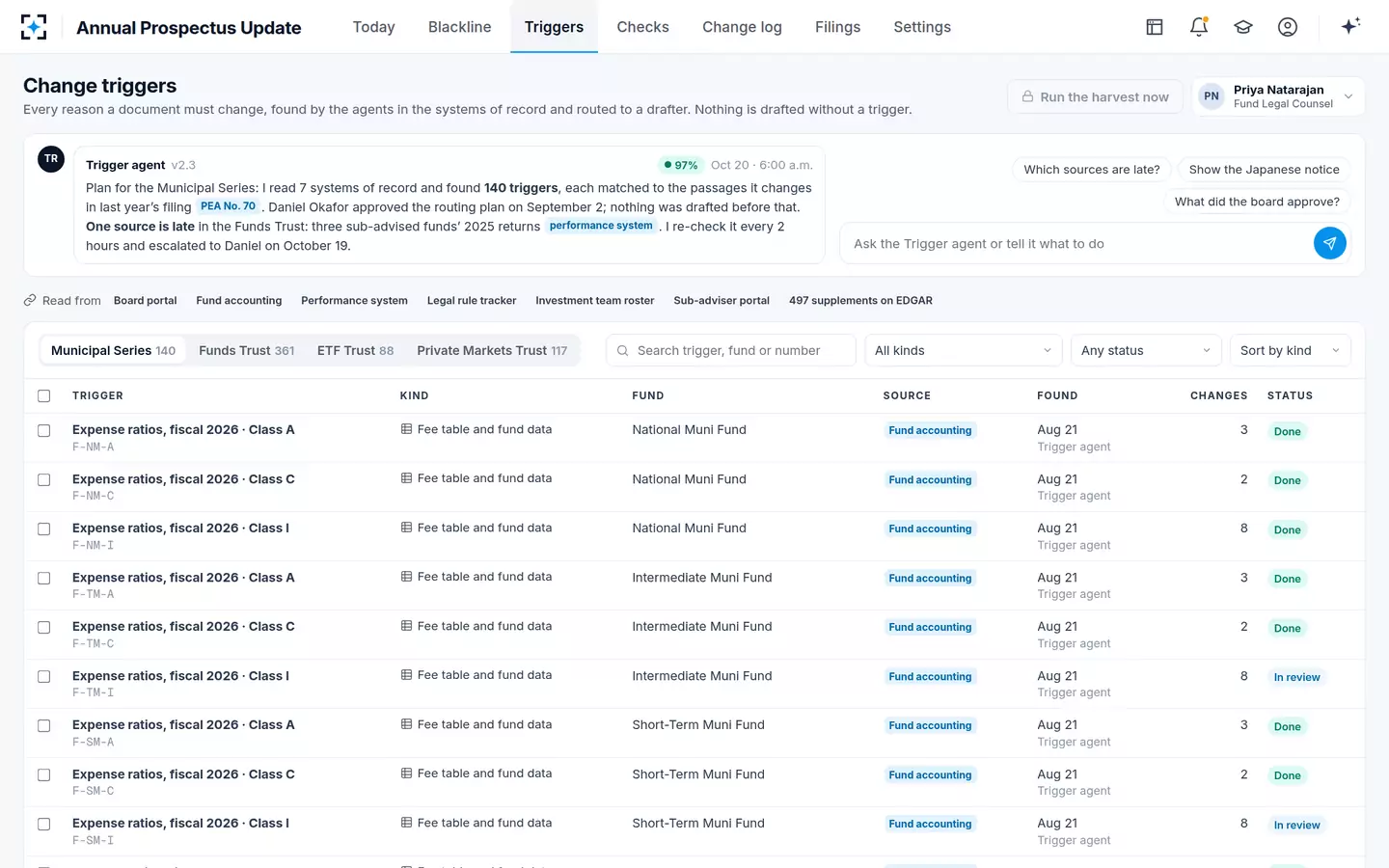Click the TR avatar of the Trigger agent

coord(51,159)
